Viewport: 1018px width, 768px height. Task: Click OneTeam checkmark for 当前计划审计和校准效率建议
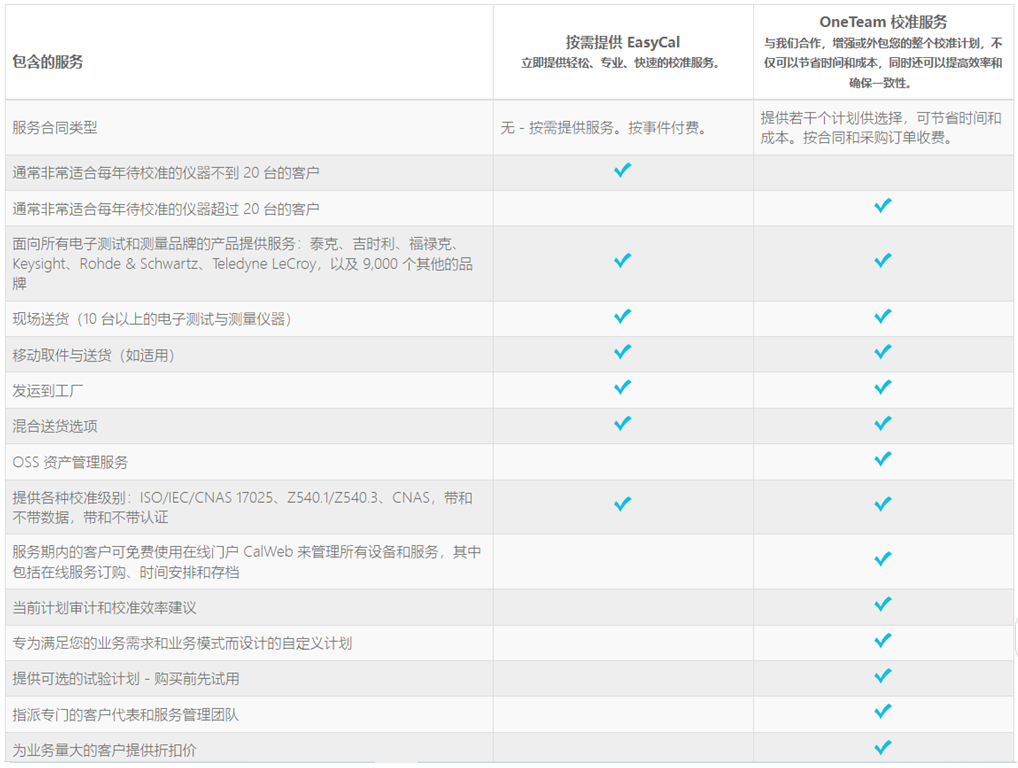pos(882,605)
